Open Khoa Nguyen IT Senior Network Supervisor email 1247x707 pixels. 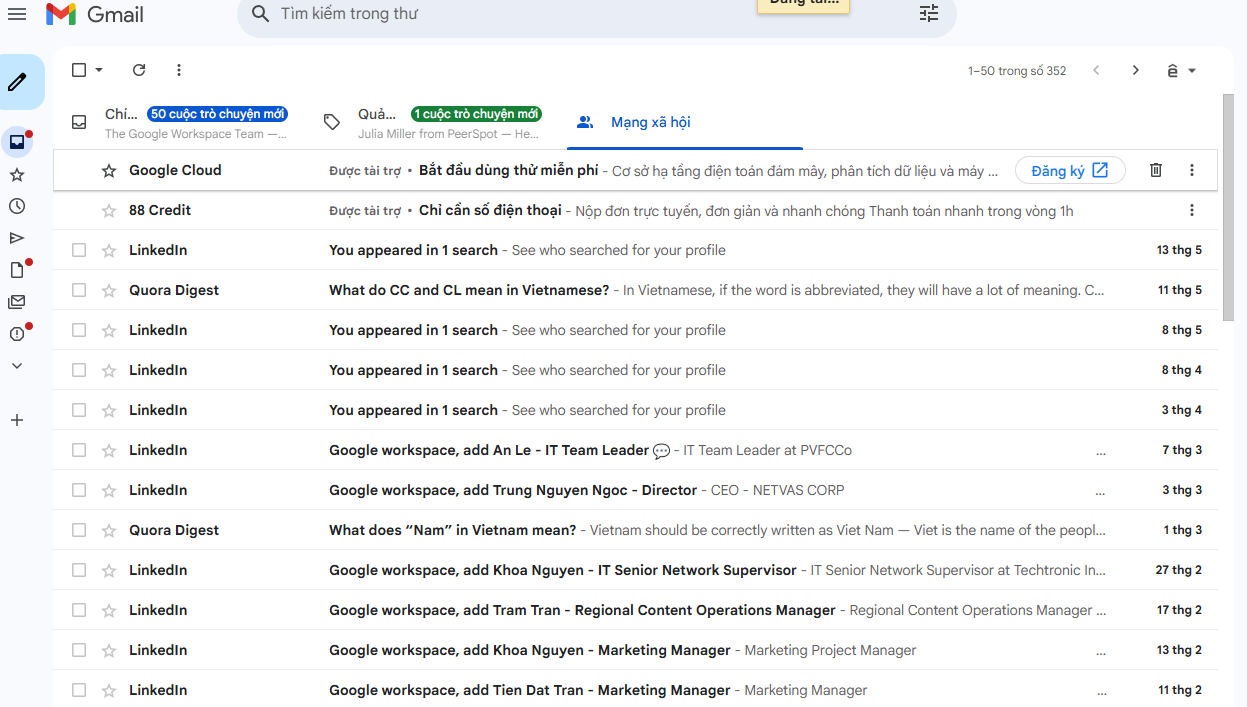(635, 570)
